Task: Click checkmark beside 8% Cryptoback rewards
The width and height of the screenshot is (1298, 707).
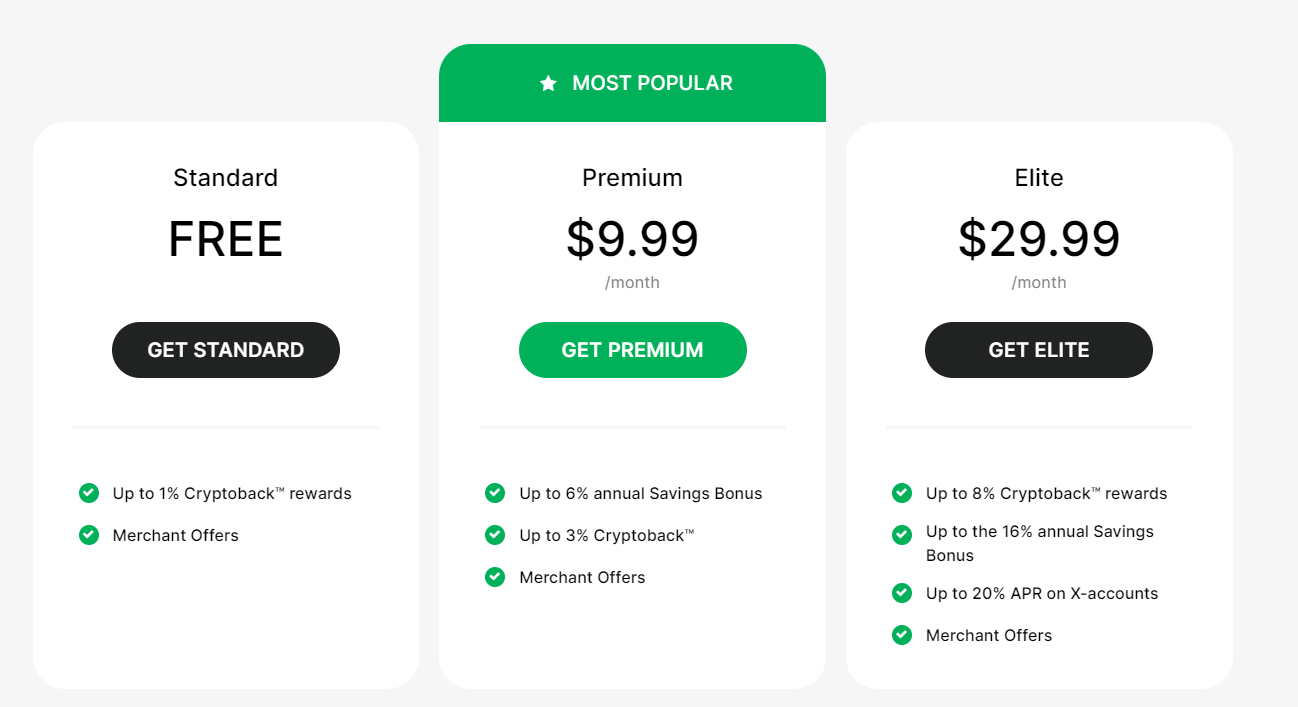Action: click(902, 493)
